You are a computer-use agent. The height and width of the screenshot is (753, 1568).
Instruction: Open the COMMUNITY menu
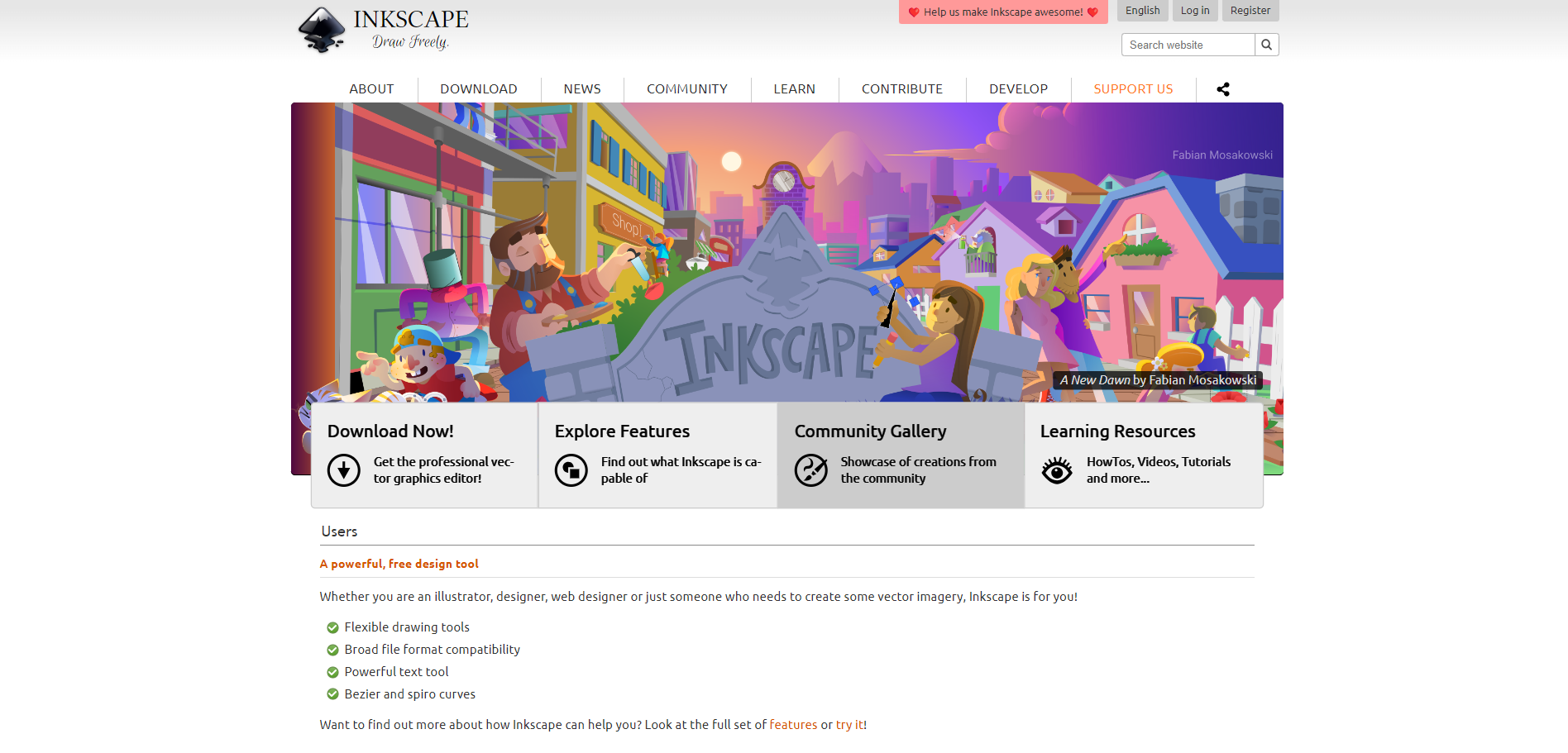(x=687, y=89)
